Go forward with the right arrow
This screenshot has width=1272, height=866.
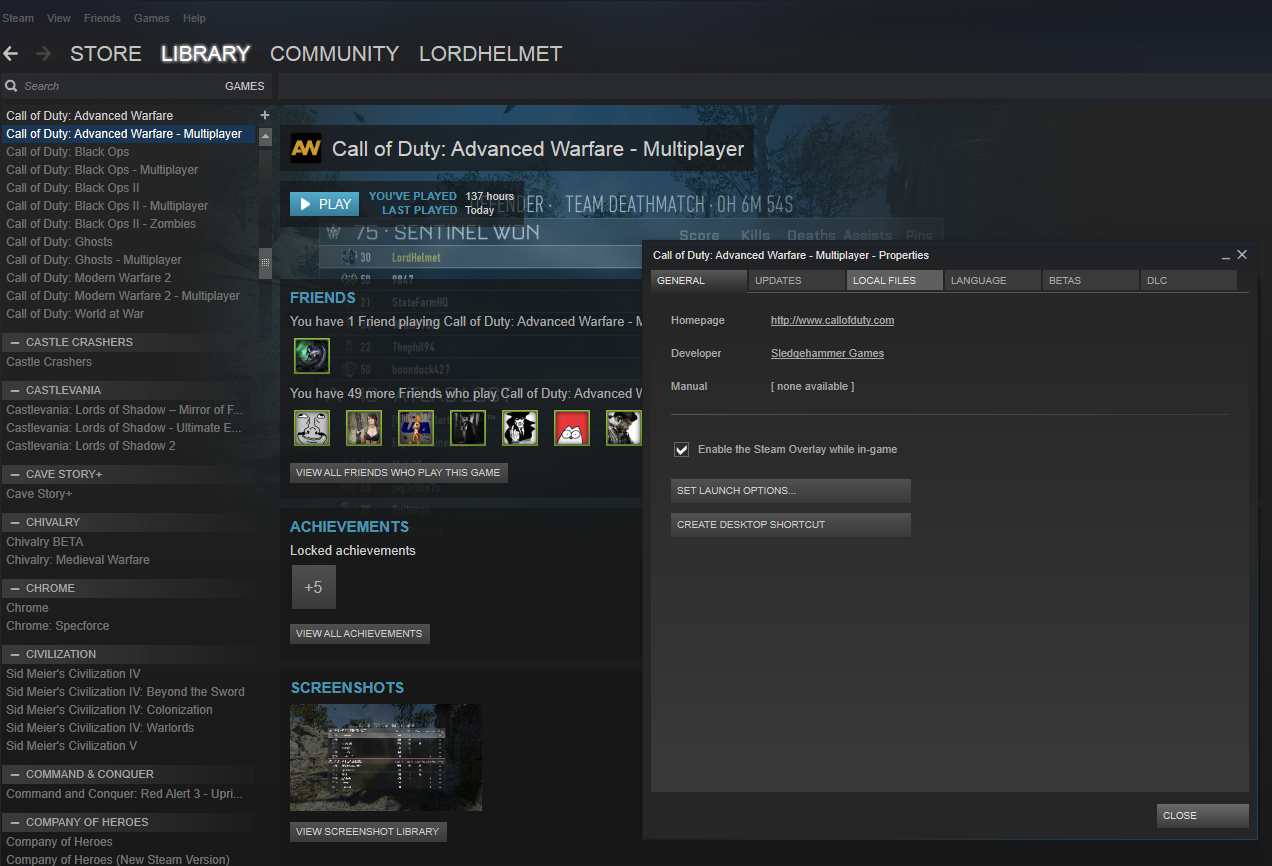tap(43, 53)
